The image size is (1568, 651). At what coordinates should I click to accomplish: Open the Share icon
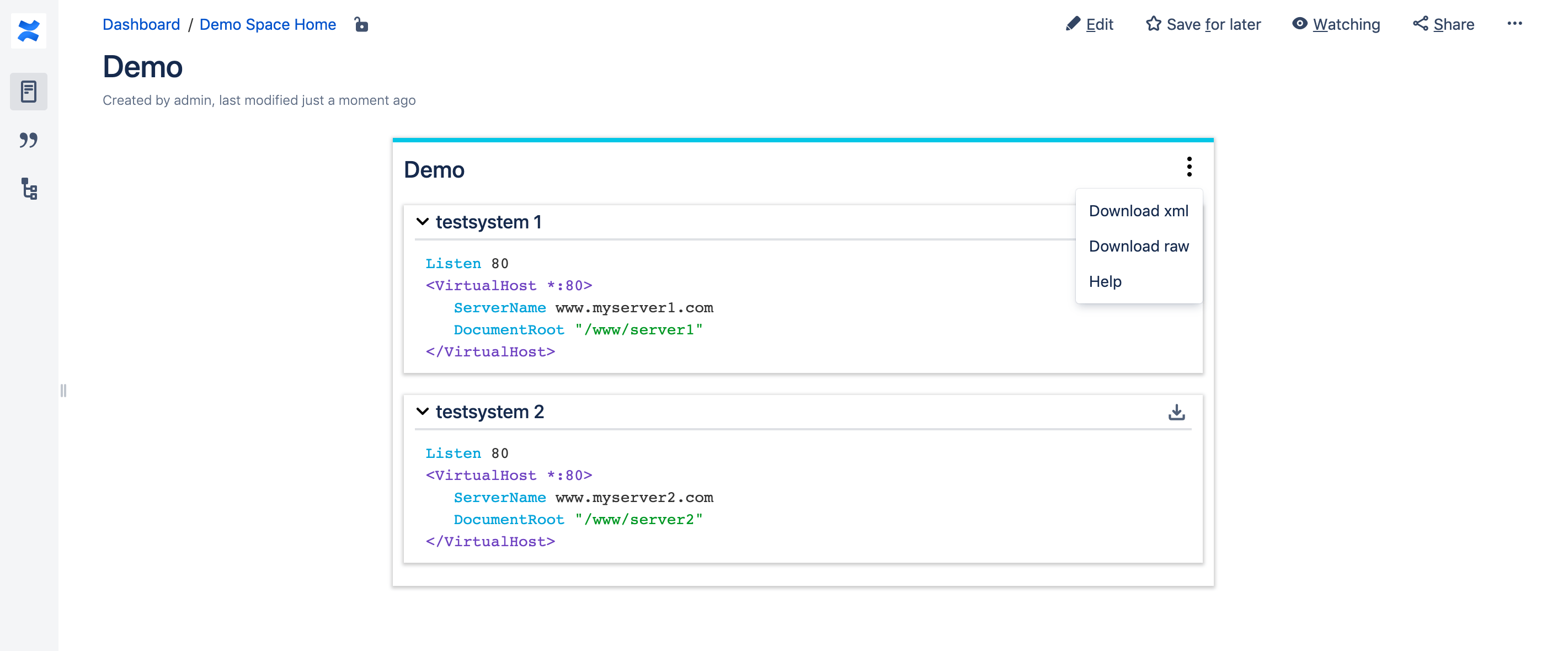coord(1421,23)
